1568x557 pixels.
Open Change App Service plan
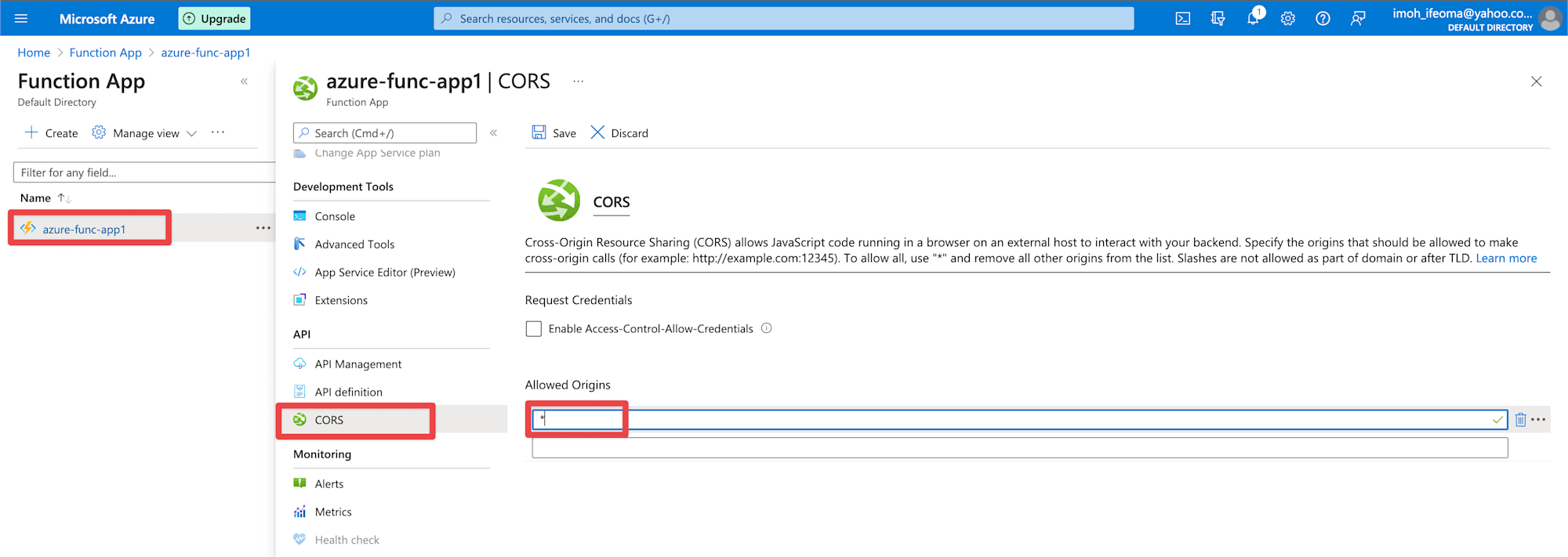point(377,153)
